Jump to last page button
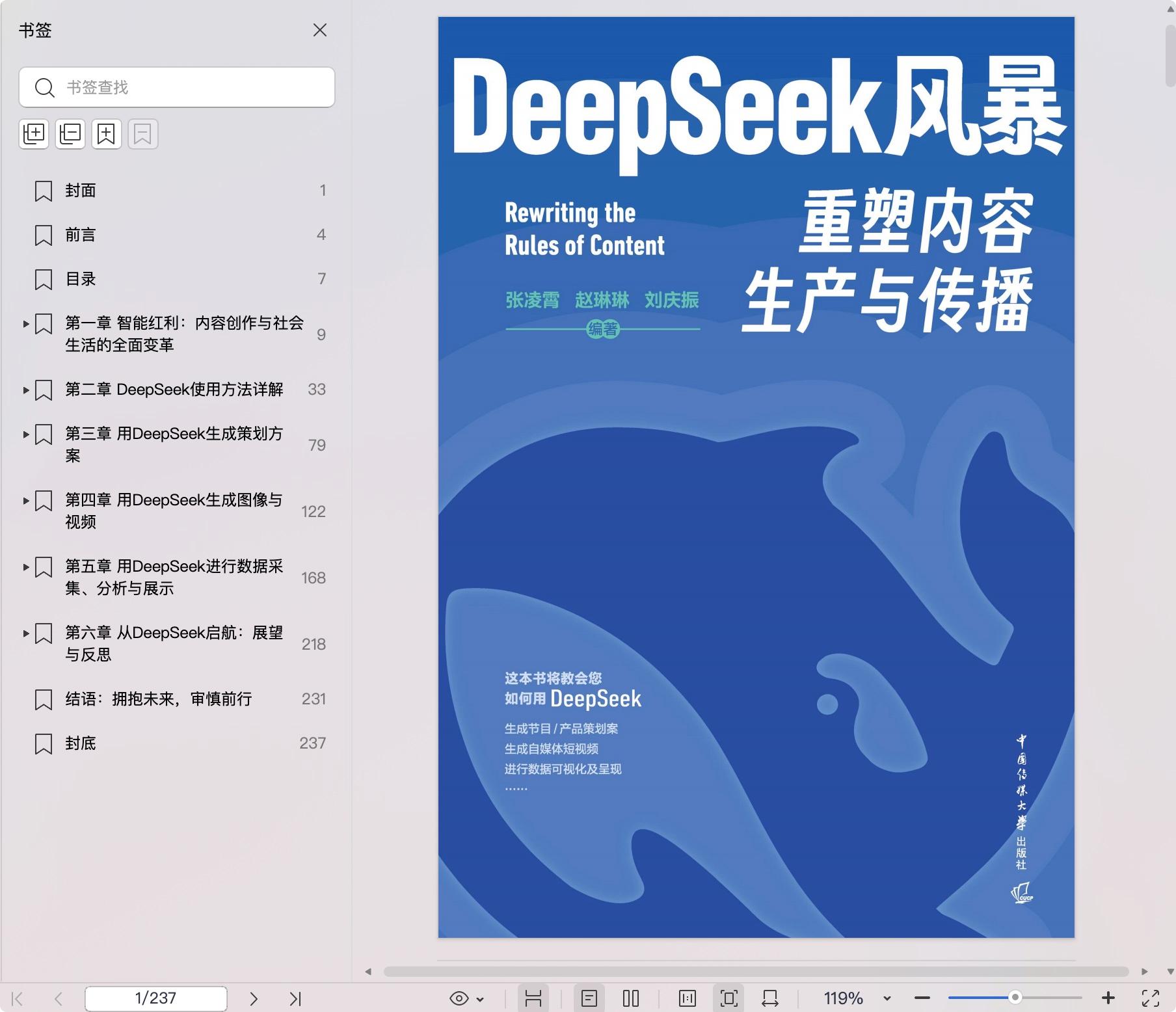1176x1012 pixels. [295, 998]
